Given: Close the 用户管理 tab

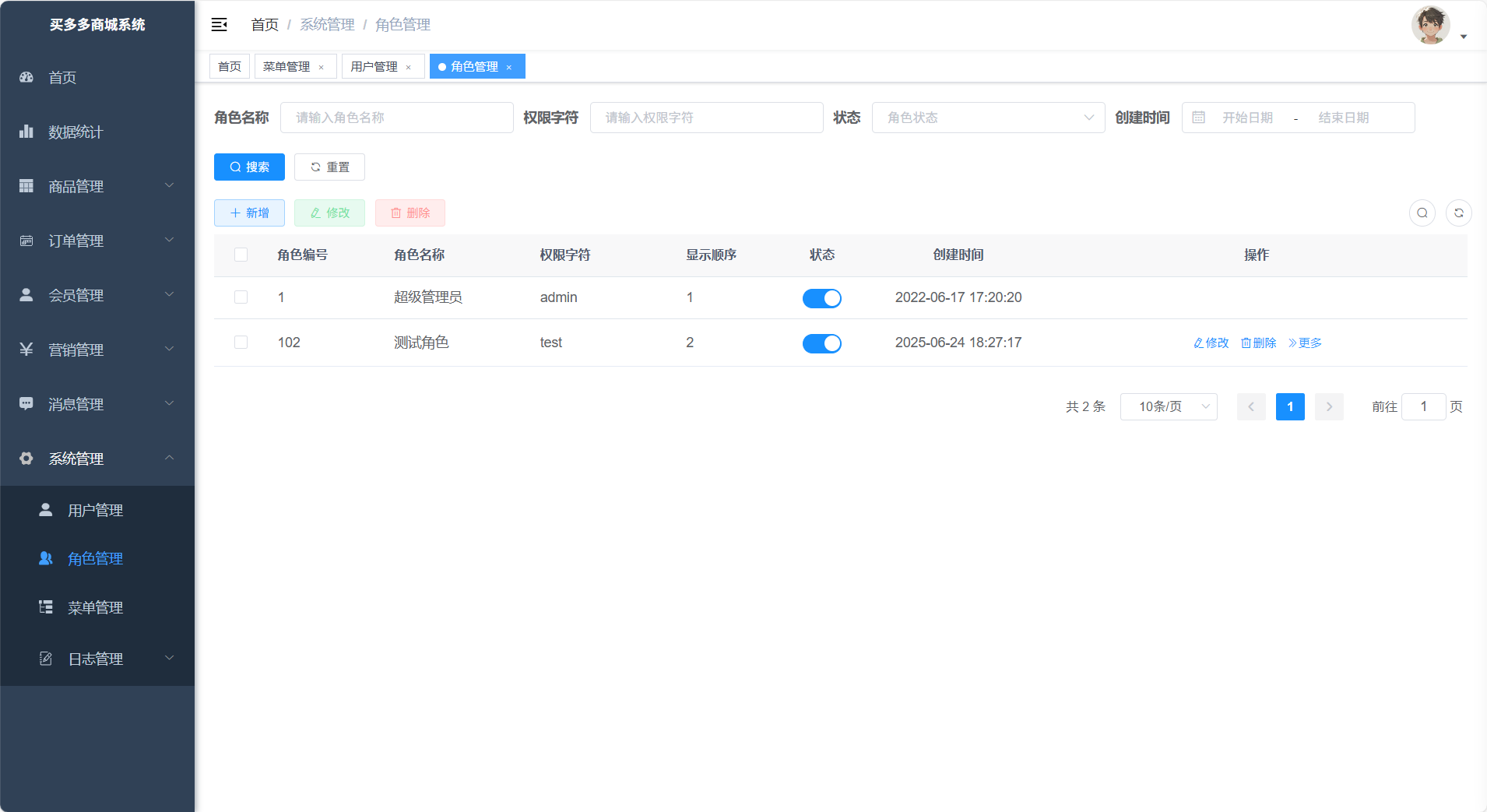Looking at the screenshot, I should click(x=408, y=67).
